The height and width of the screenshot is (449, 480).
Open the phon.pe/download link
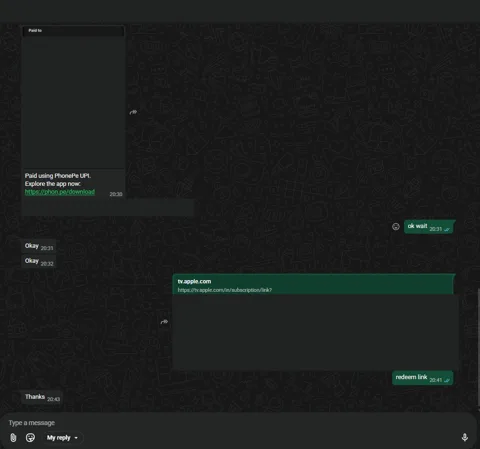point(60,192)
